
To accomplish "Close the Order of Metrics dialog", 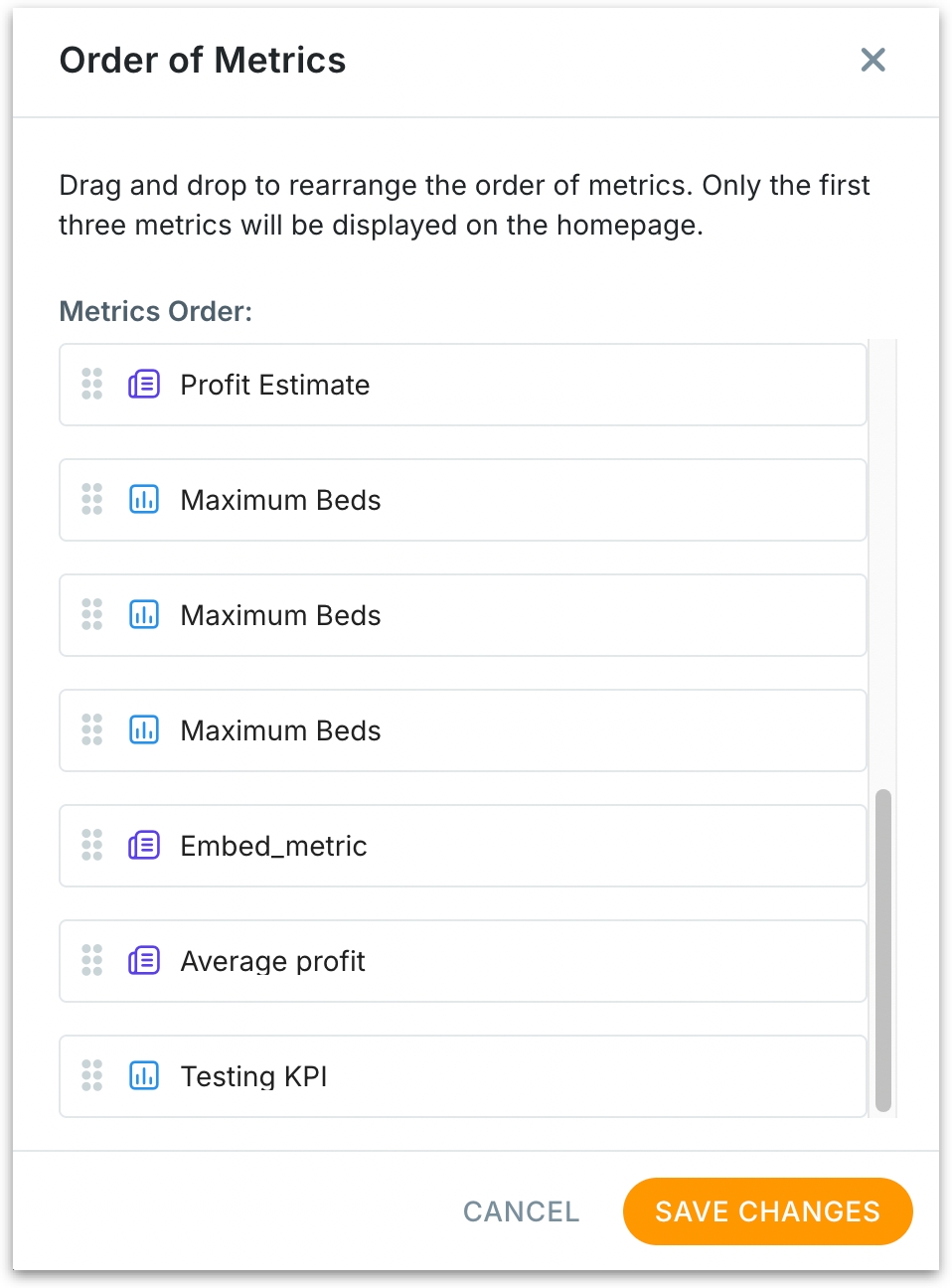I will click(x=873, y=60).
